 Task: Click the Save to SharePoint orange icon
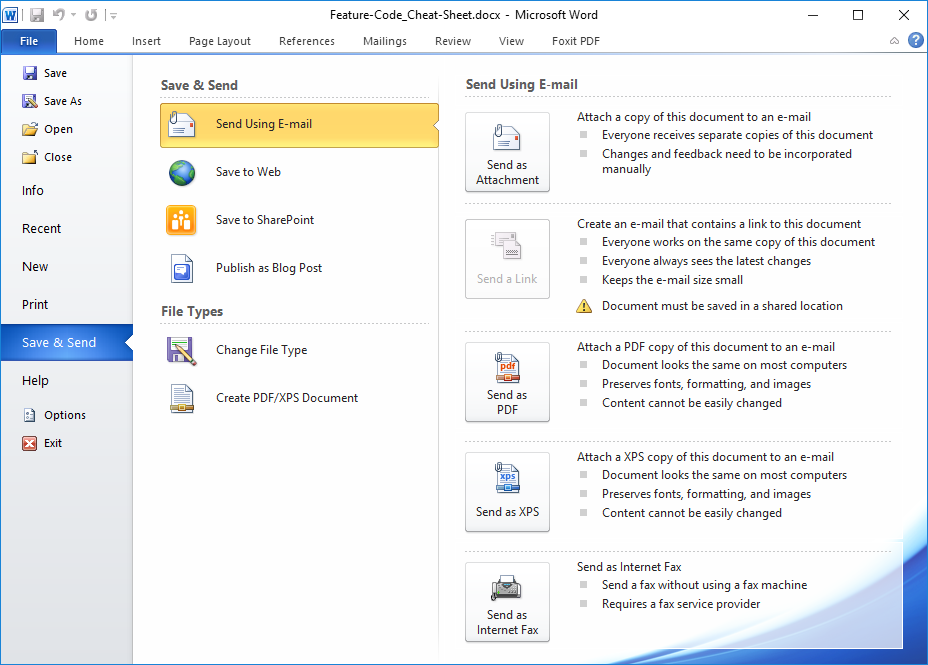(181, 220)
